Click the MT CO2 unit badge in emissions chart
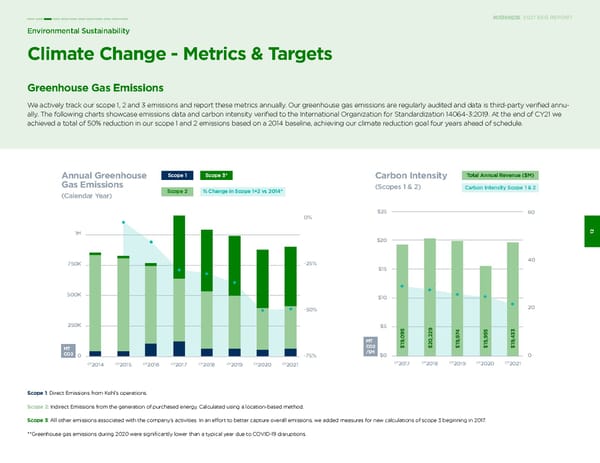Viewport: 600px width, 463px height. pyautogui.click(x=69, y=349)
